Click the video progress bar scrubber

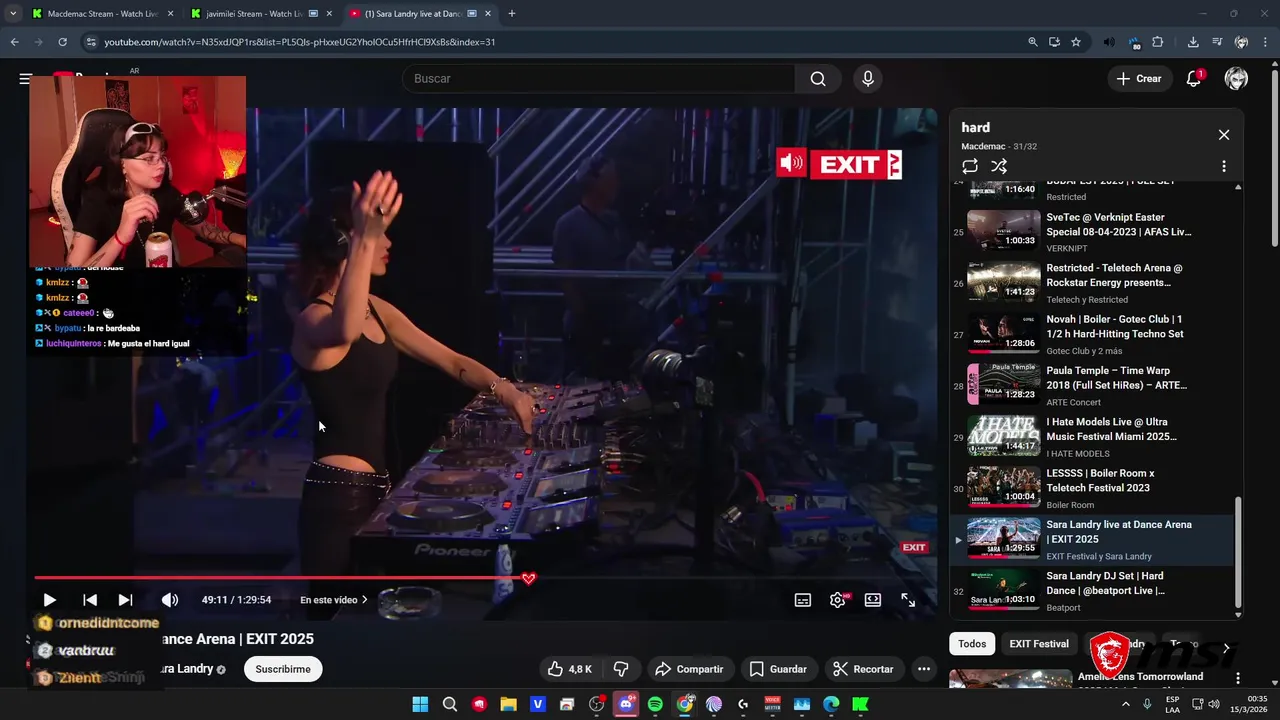[529, 578]
